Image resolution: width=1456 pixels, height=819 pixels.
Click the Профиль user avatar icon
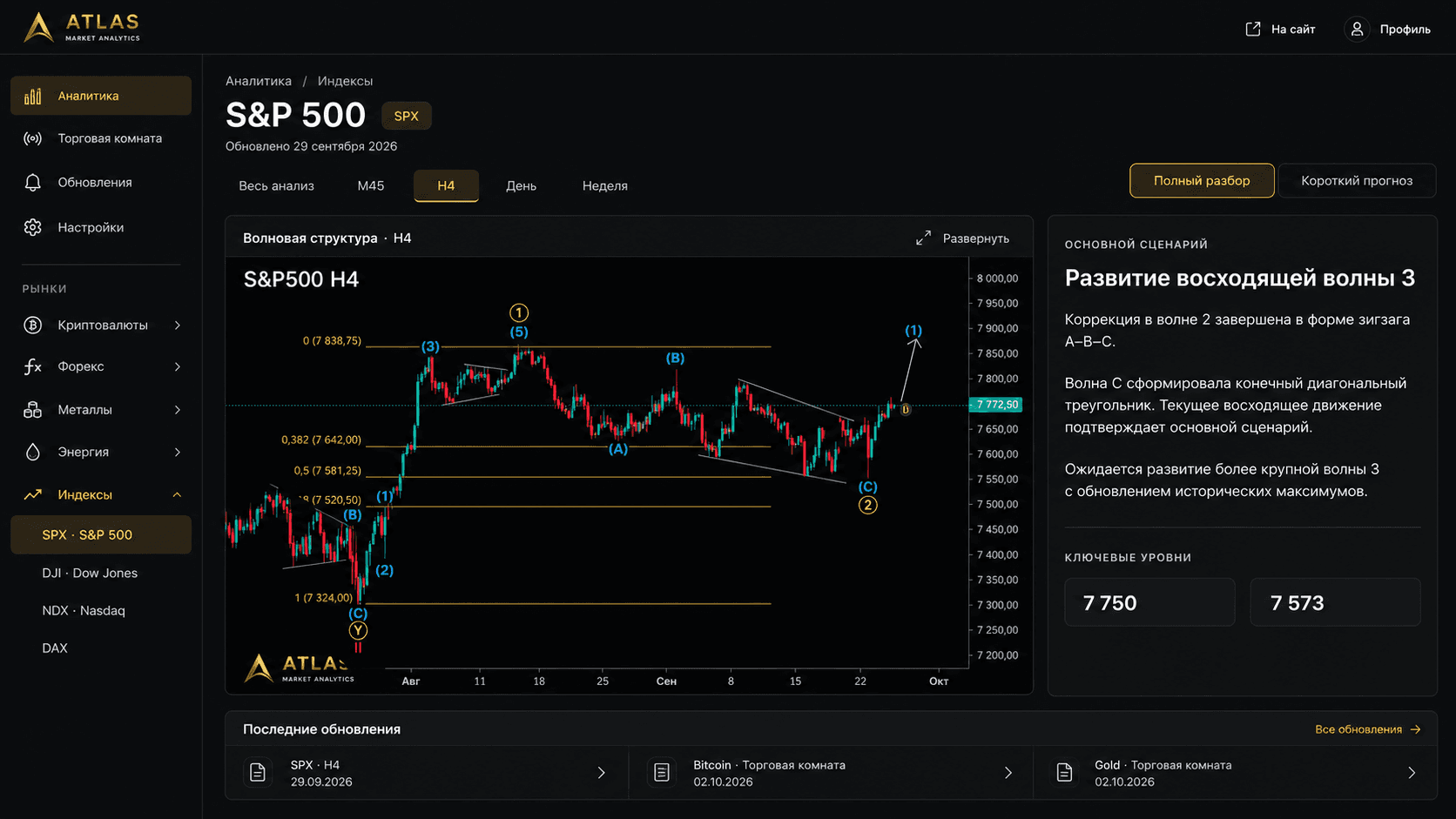click(x=1357, y=29)
